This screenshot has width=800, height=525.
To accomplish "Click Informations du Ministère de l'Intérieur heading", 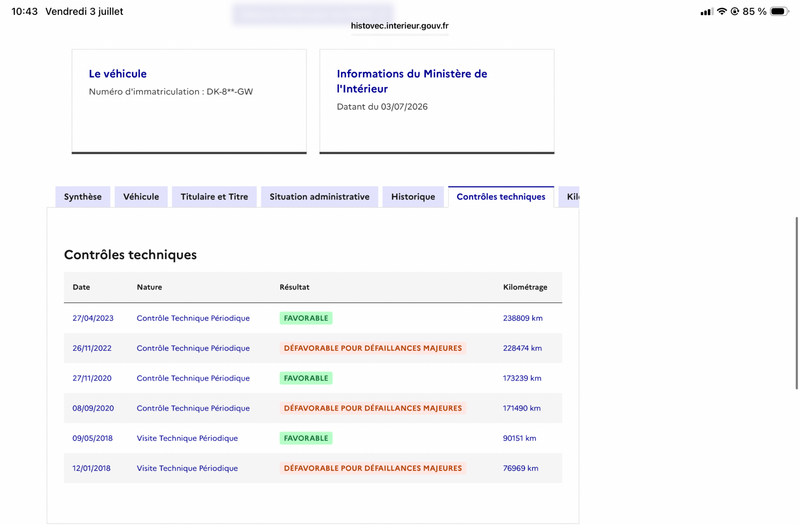I will point(412,81).
